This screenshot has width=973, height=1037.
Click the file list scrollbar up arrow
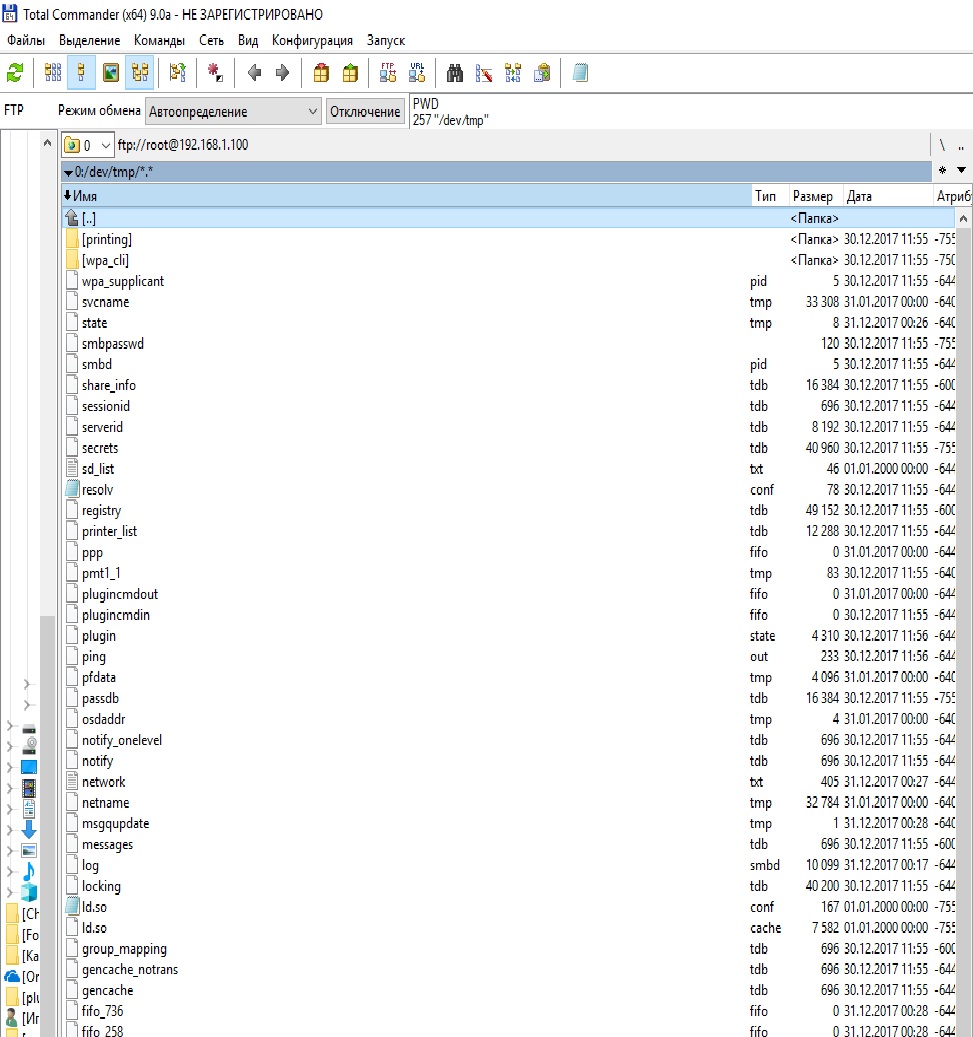(x=963, y=218)
